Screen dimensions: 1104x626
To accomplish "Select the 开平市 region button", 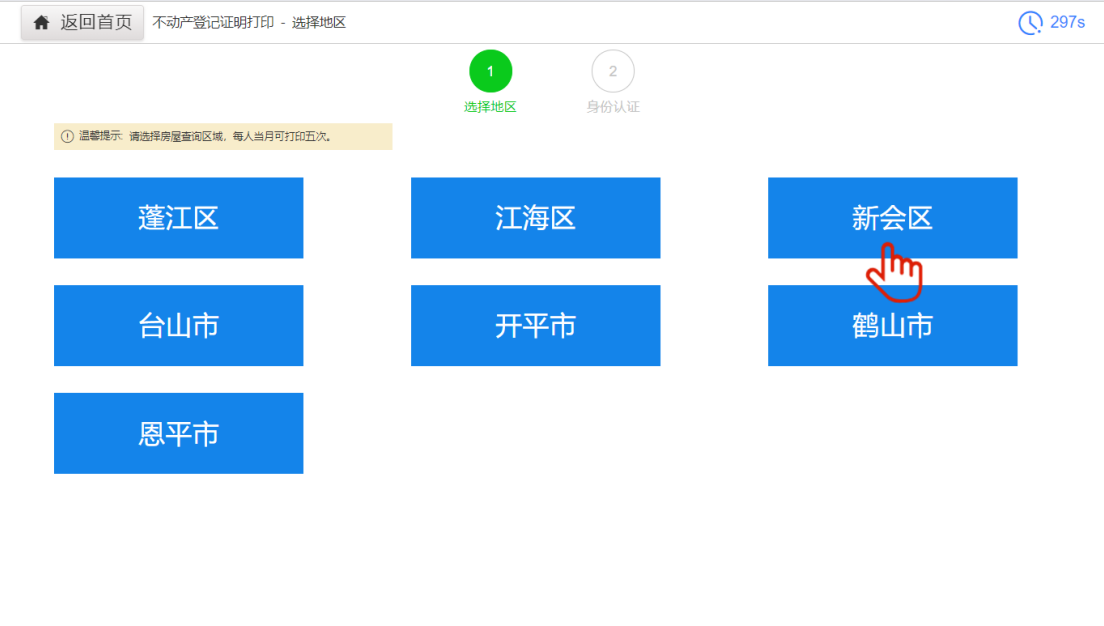I will (x=535, y=326).
